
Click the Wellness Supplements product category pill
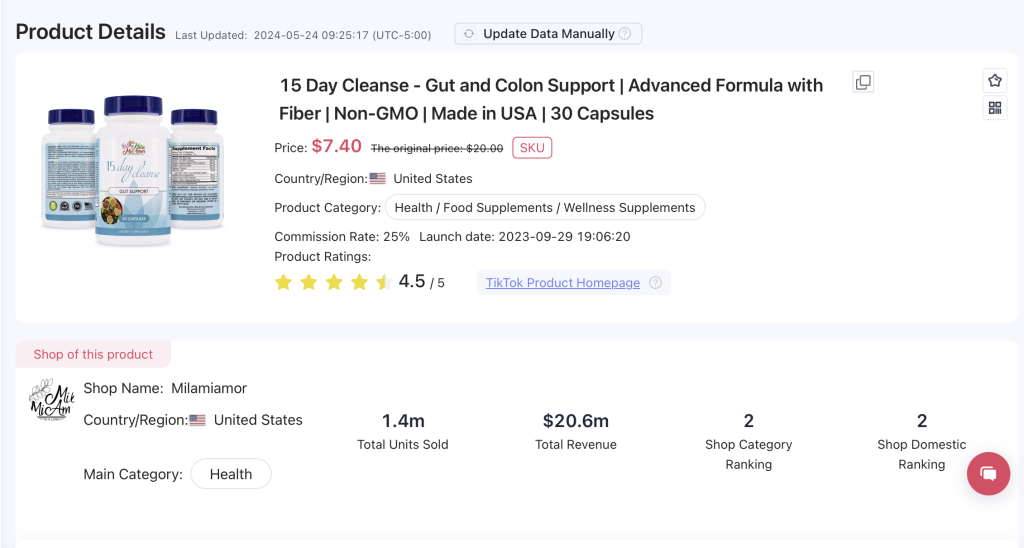pos(545,208)
